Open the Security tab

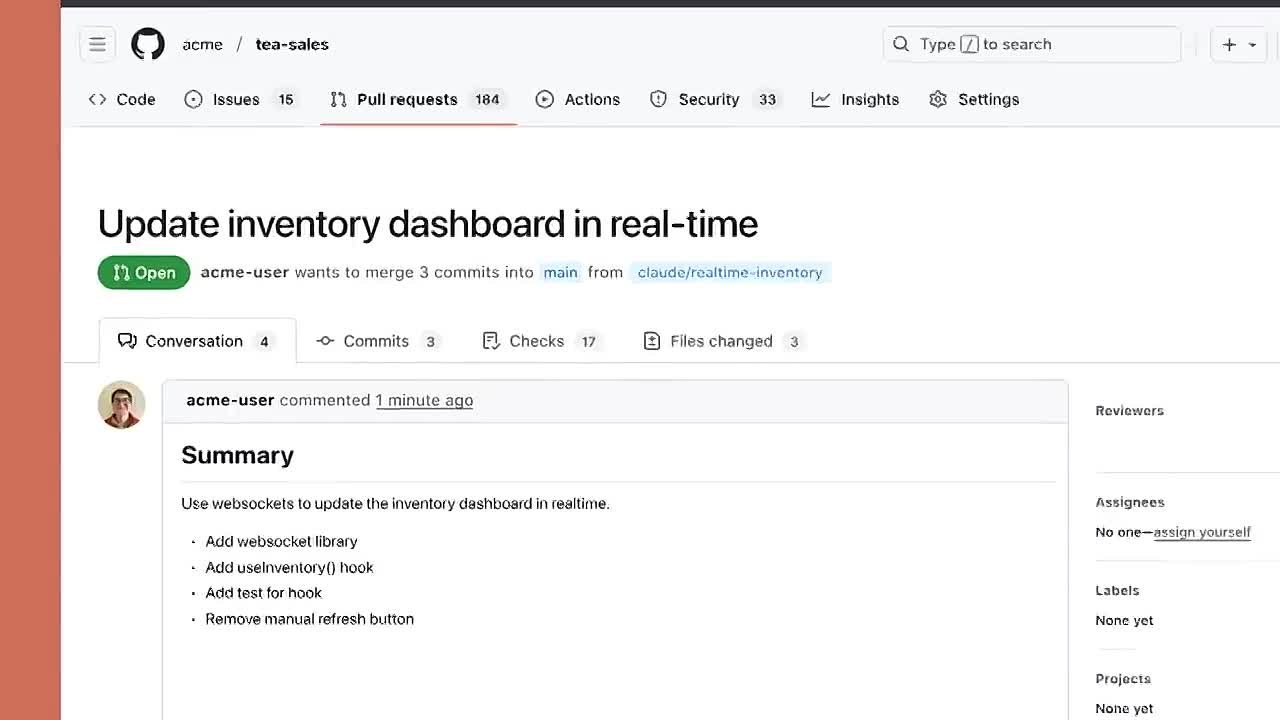click(714, 99)
